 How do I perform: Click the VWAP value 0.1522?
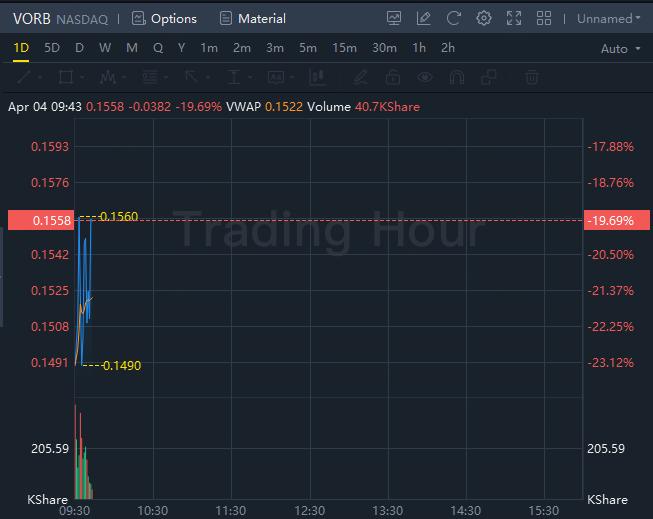(284, 107)
